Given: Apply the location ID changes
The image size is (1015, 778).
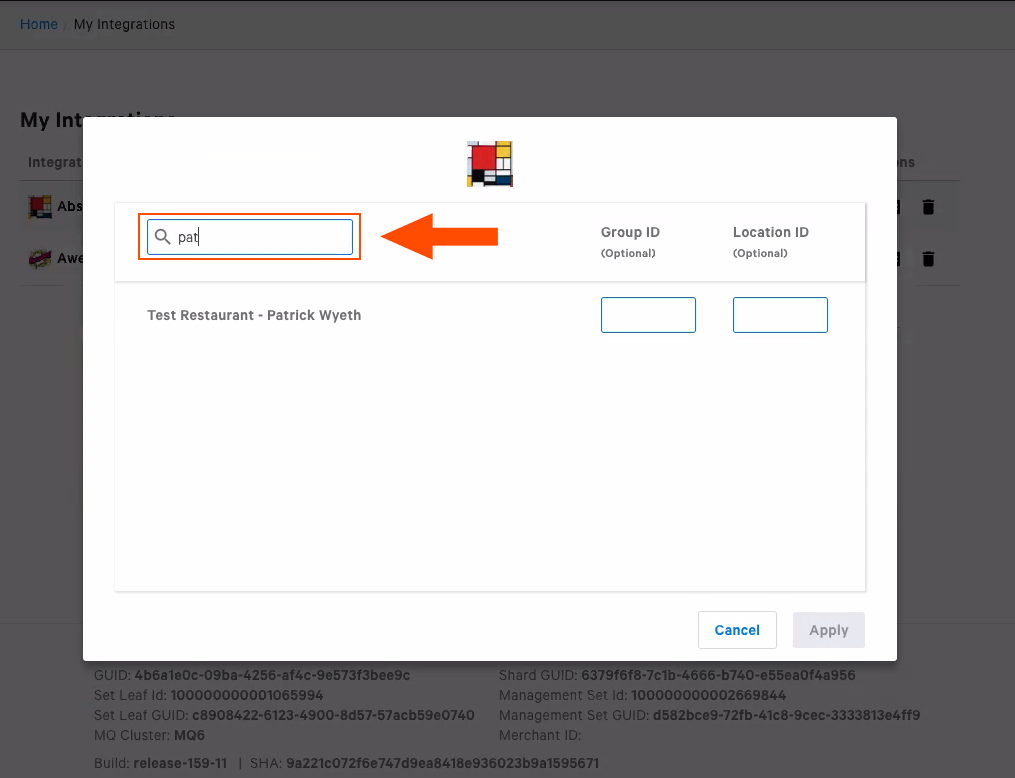Looking at the screenshot, I should (828, 630).
